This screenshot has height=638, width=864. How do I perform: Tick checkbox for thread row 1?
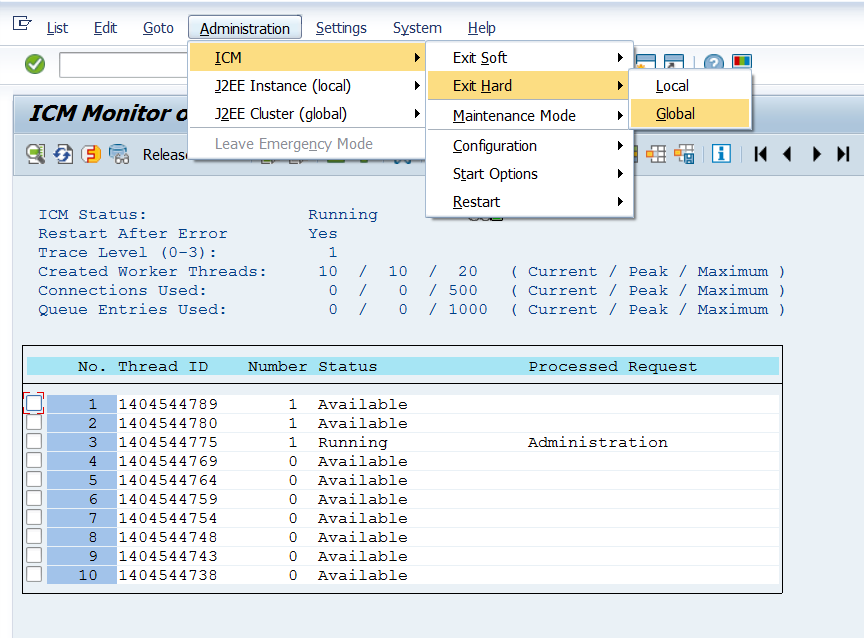point(34,403)
